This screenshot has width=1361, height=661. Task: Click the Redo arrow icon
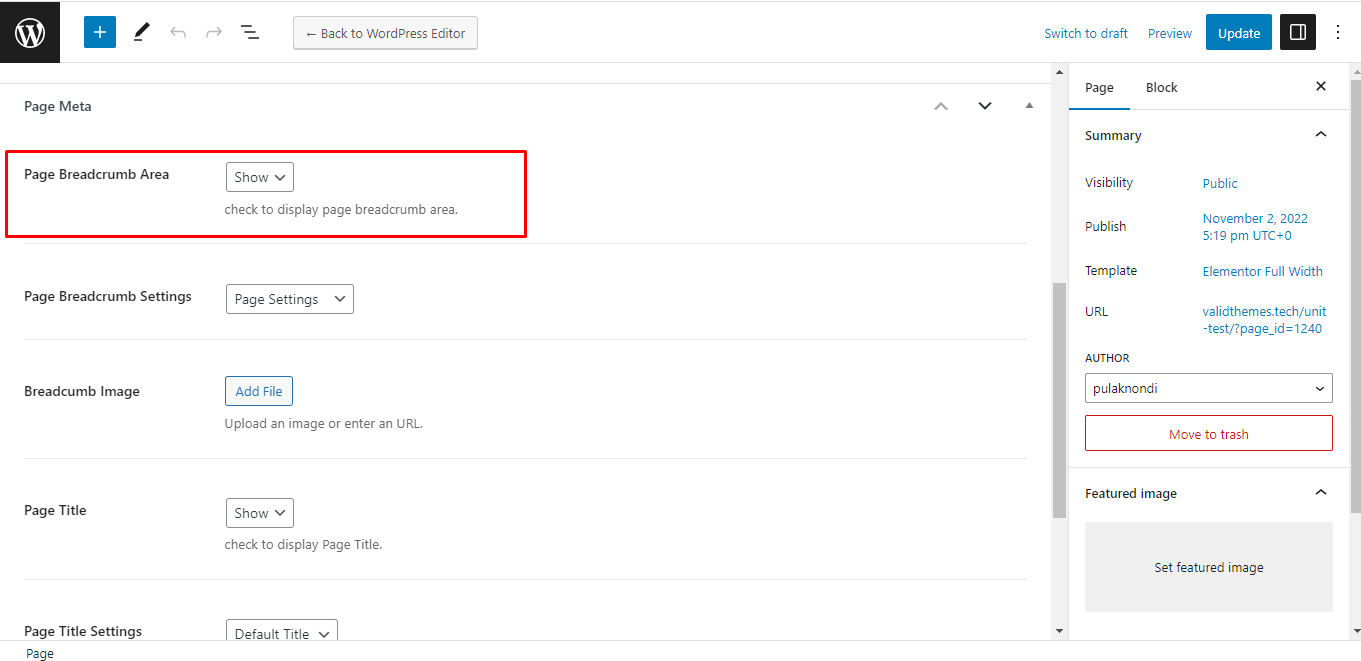[x=214, y=32]
